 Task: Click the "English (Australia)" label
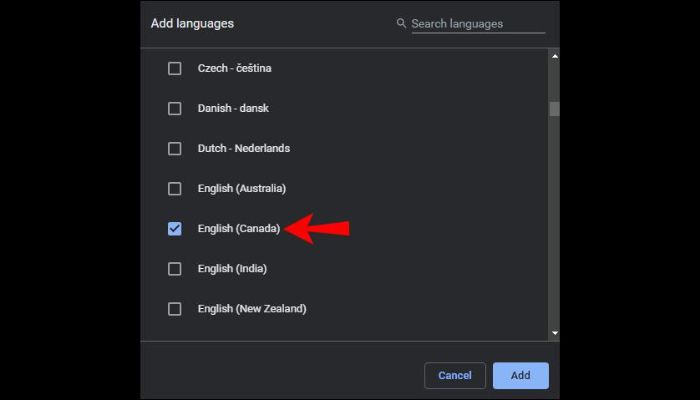242,188
